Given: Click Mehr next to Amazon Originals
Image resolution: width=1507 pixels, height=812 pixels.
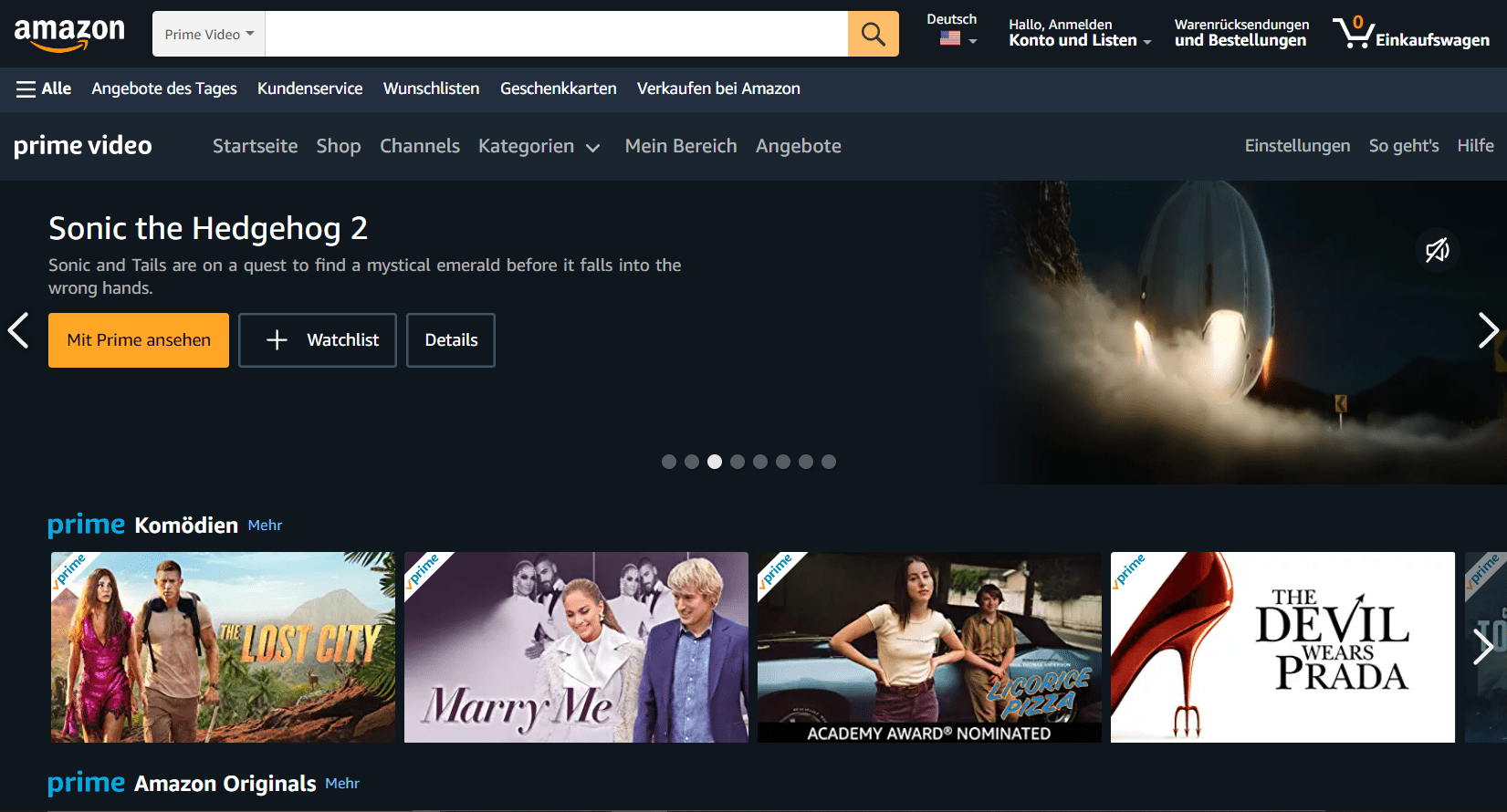Looking at the screenshot, I should pyautogui.click(x=342, y=784).
